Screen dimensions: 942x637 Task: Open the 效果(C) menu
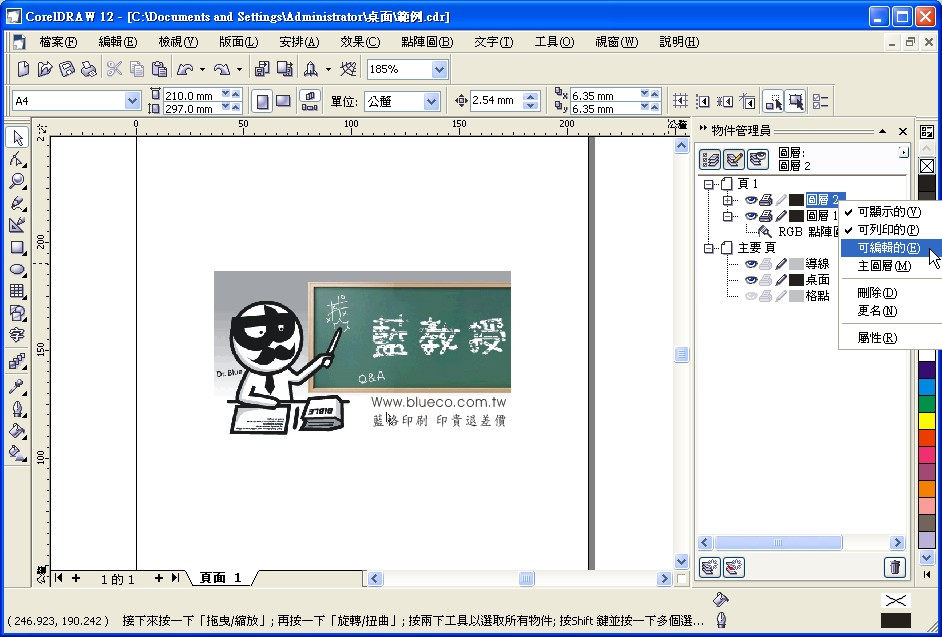pos(360,42)
